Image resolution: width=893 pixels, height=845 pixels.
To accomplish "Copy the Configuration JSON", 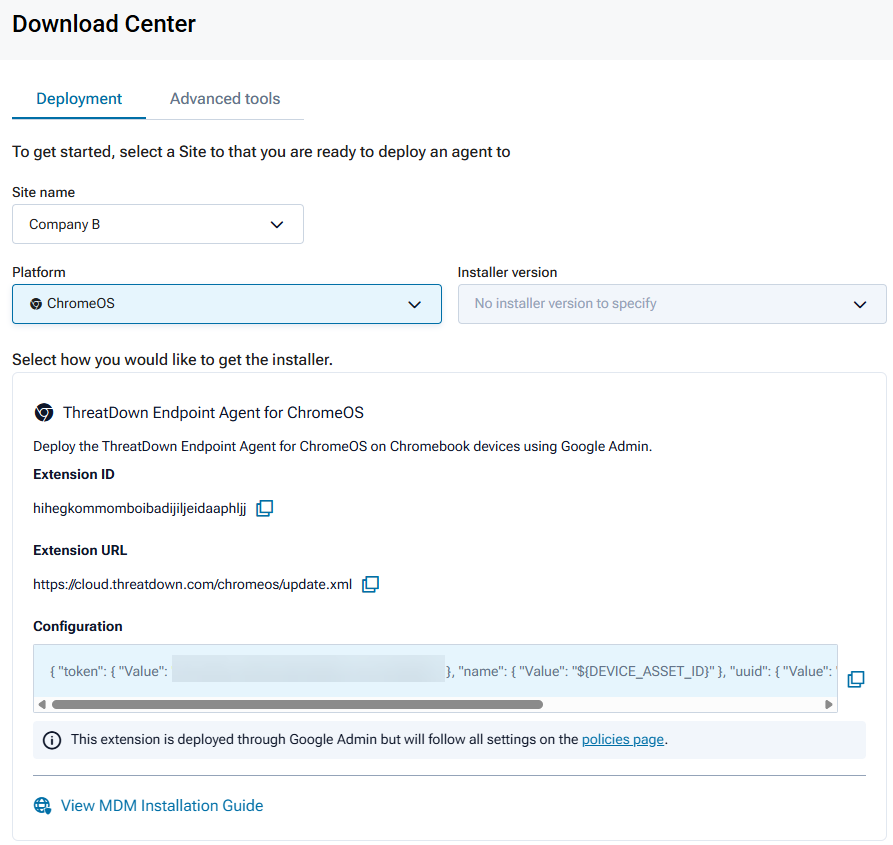I will (855, 678).
